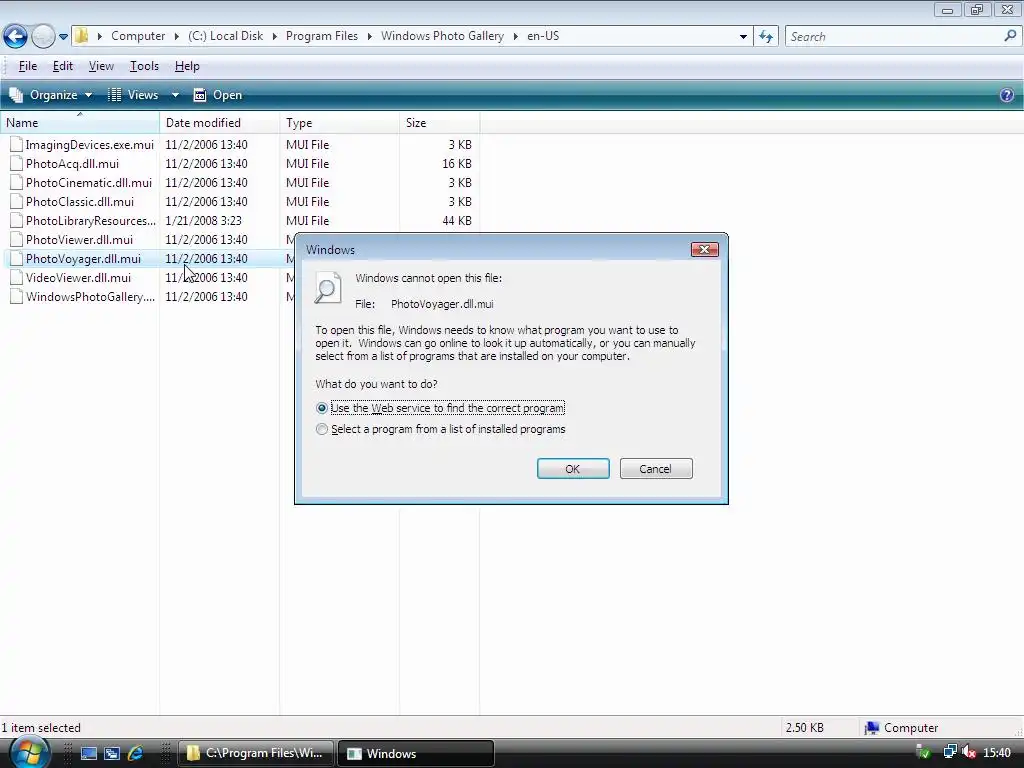Open the Edit menu
Viewport: 1024px width, 768px height.
(63, 66)
